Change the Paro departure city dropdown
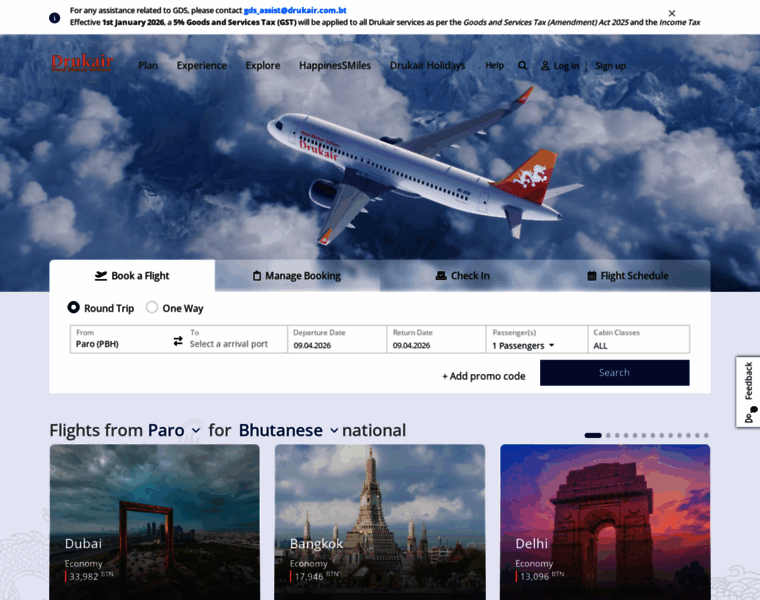 click(x=174, y=430)
